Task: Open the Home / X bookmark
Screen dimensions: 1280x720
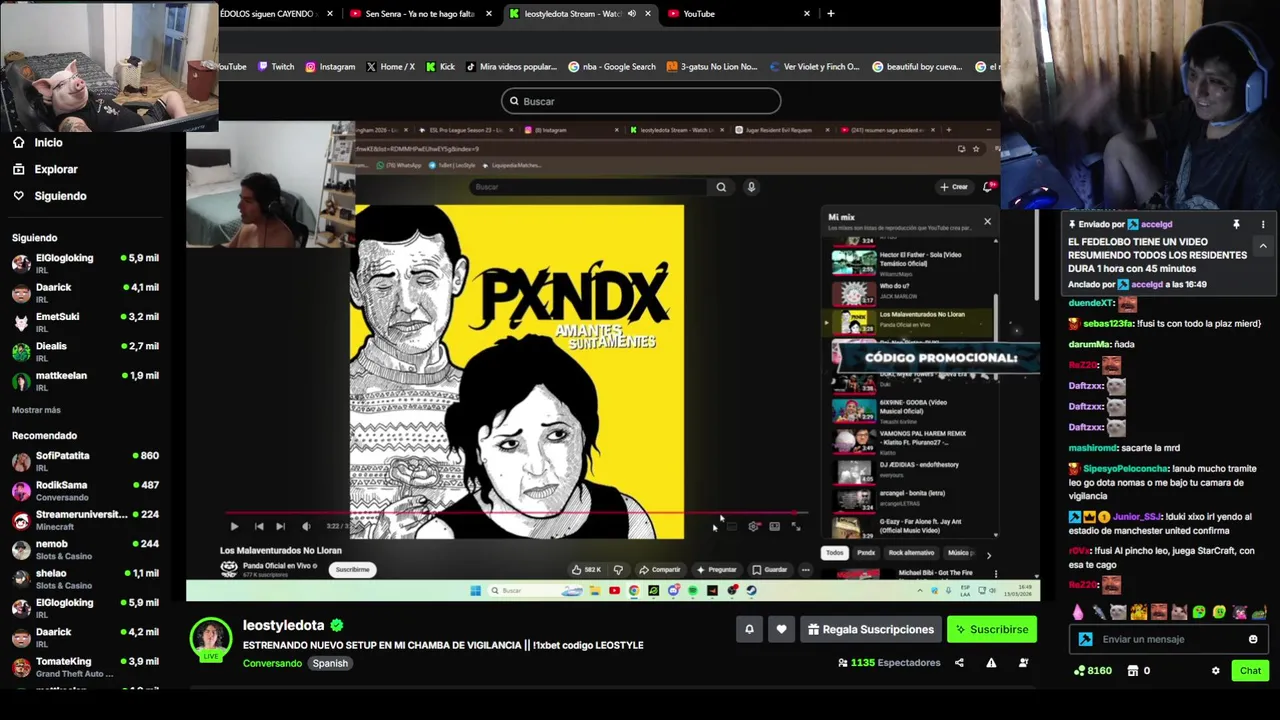Action: coord(390,67)
